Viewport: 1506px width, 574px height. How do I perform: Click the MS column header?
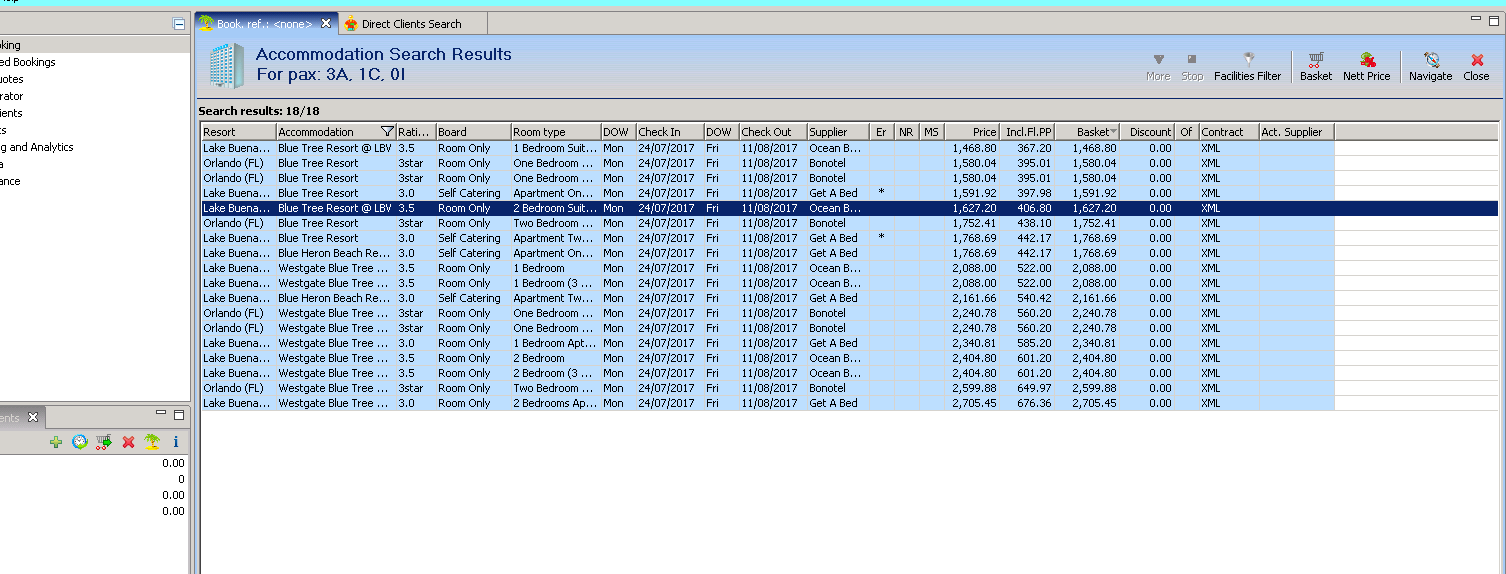932,132
